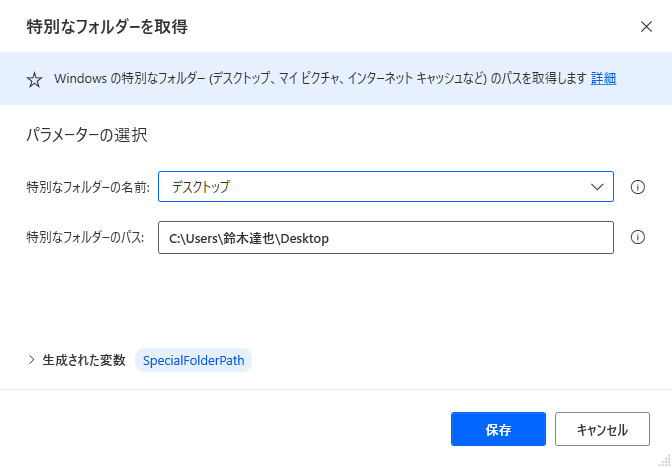Open the 詳細 link
The height and width of the screenshot is (468, 672).
[x=603, y=79]
